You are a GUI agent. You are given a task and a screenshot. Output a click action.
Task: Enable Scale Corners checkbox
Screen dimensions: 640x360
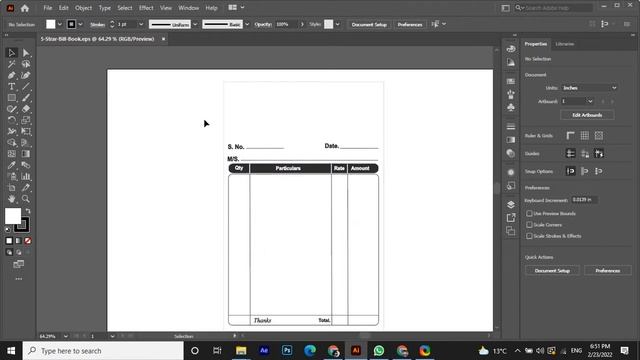[529, 225]
